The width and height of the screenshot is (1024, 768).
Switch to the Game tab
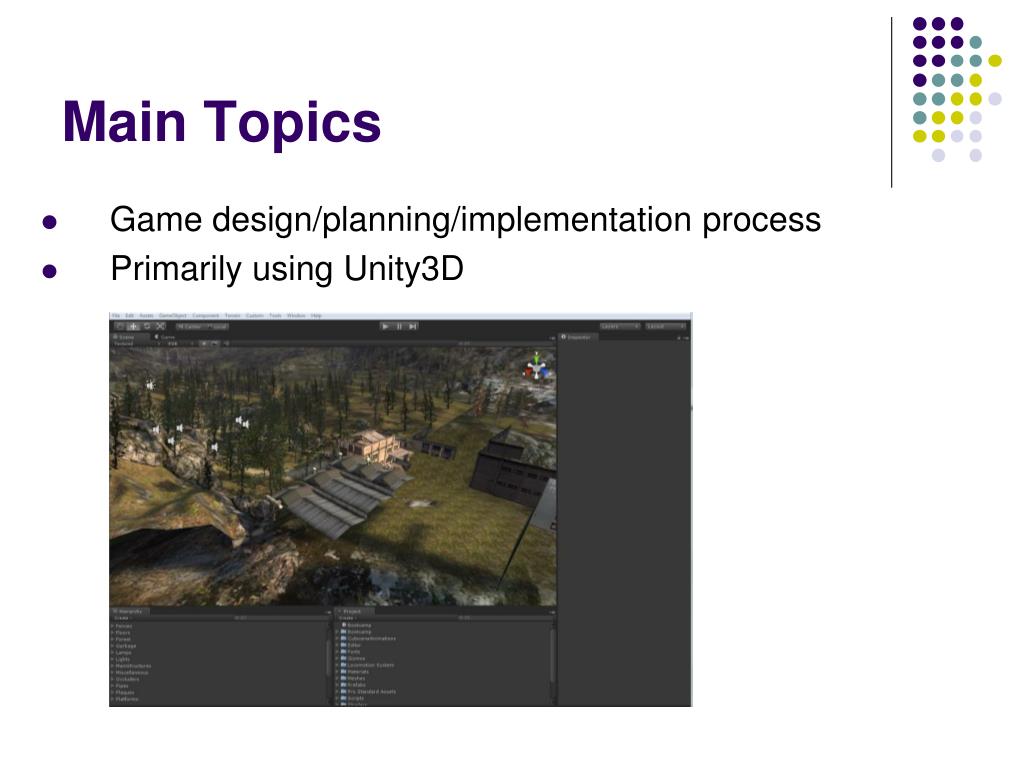[166, 337]
